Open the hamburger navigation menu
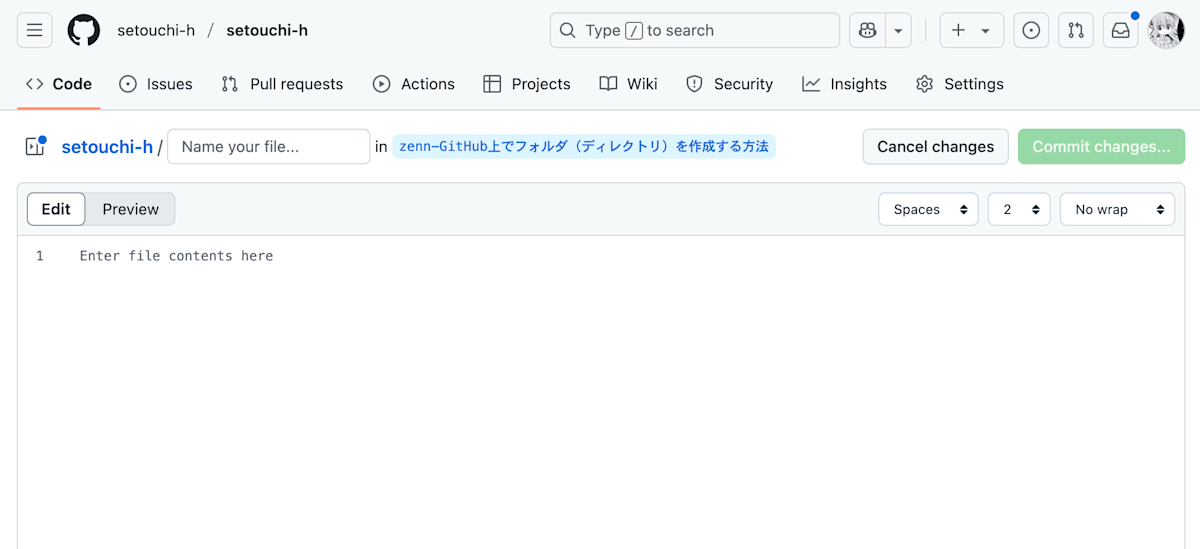The width and height of the screenshot is (1200, 549). 34,30
